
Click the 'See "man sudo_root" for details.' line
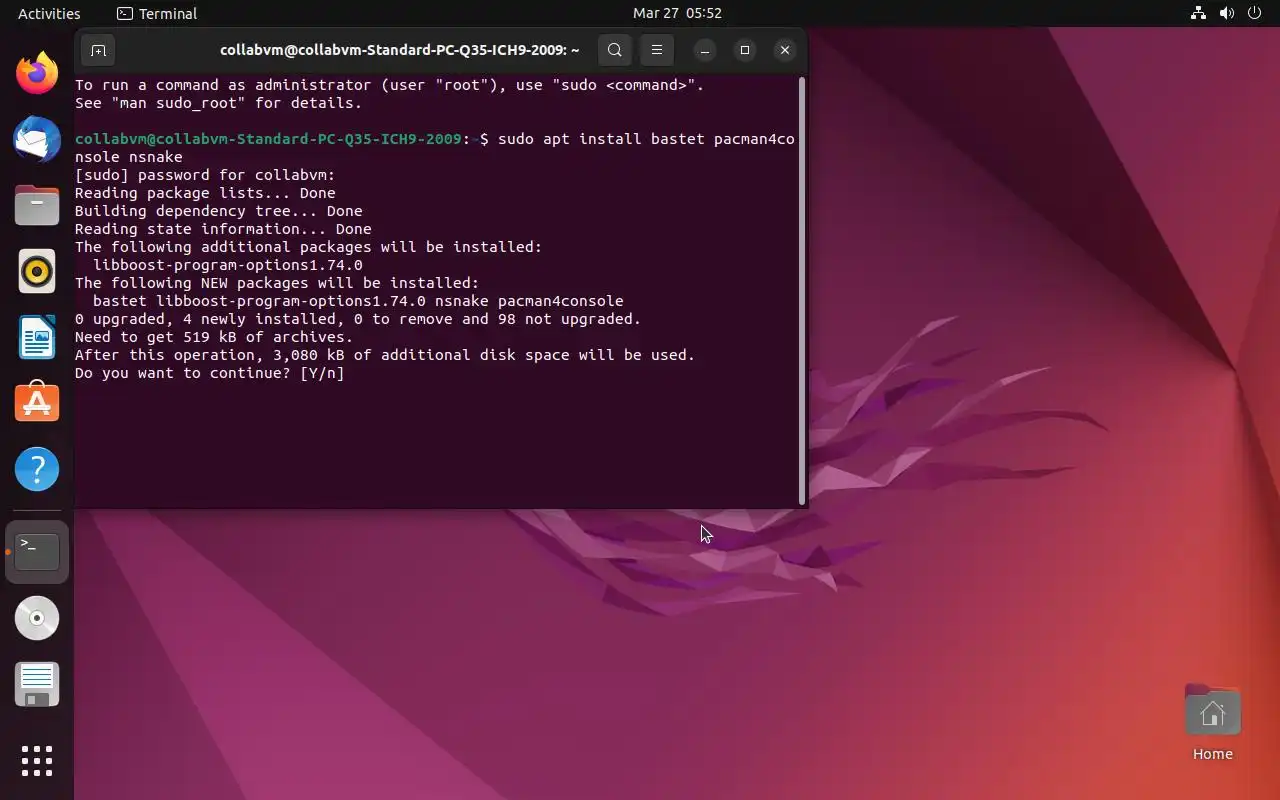tap(218, 103)
